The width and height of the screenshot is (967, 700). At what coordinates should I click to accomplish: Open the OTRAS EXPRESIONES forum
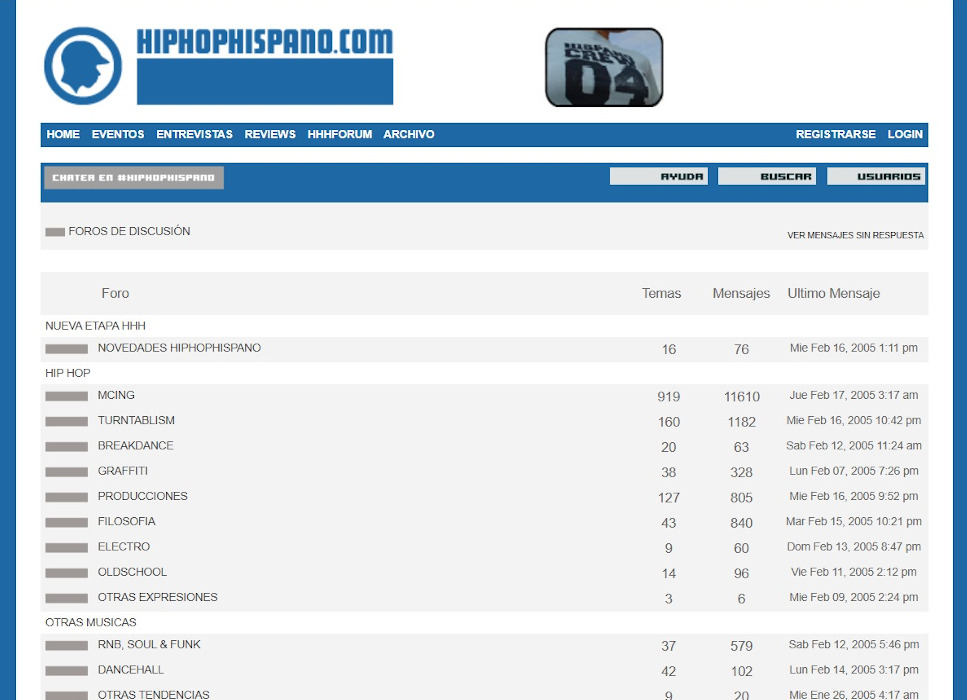158,598
